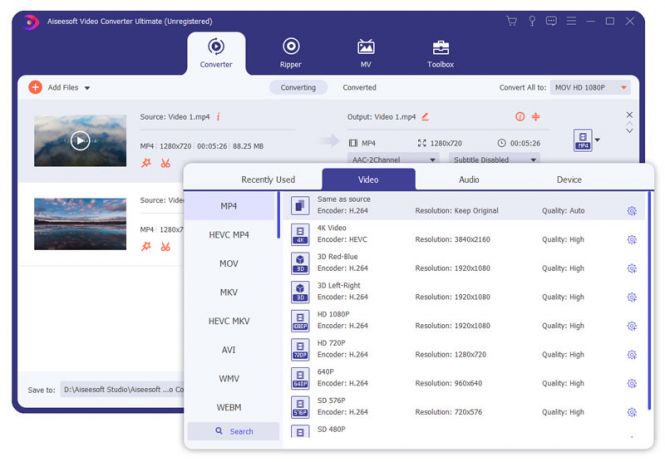Open scissors cut tool for the second video
Screen dimensions: 665x462
click(x=165, y=246)
